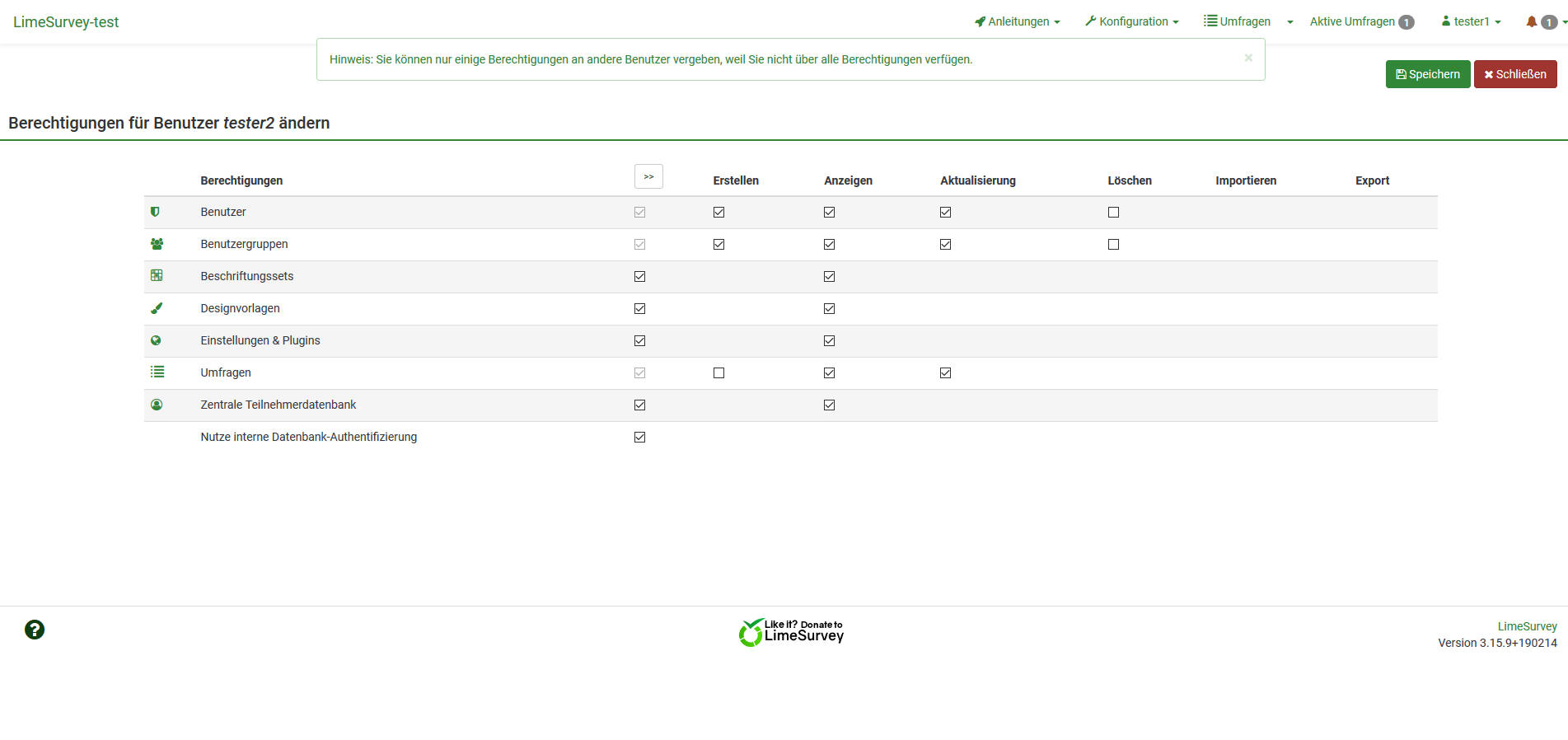This screenshot has height=740, width=1568.
Task: Click the Beschriftungssets grid icon
Action: click(x=157, y=275)
